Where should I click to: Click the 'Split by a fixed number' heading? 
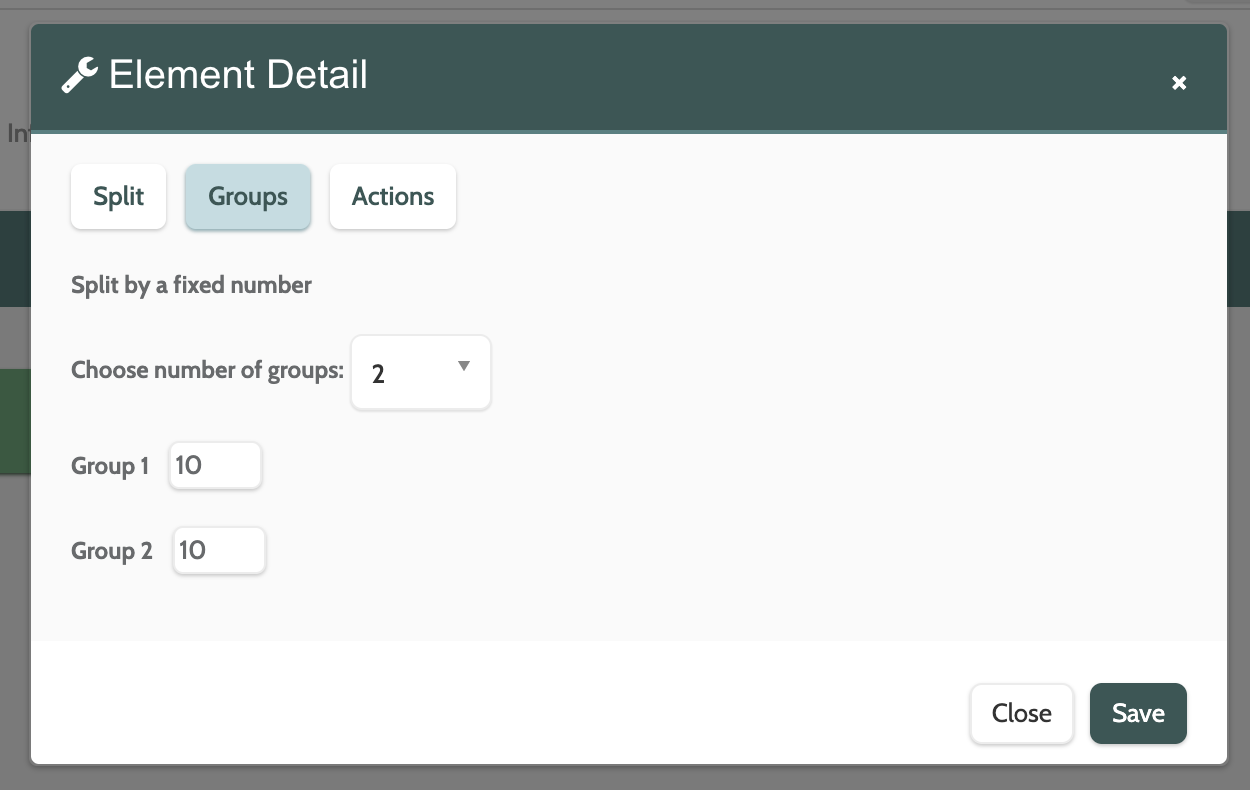click(x=191, y=286)
